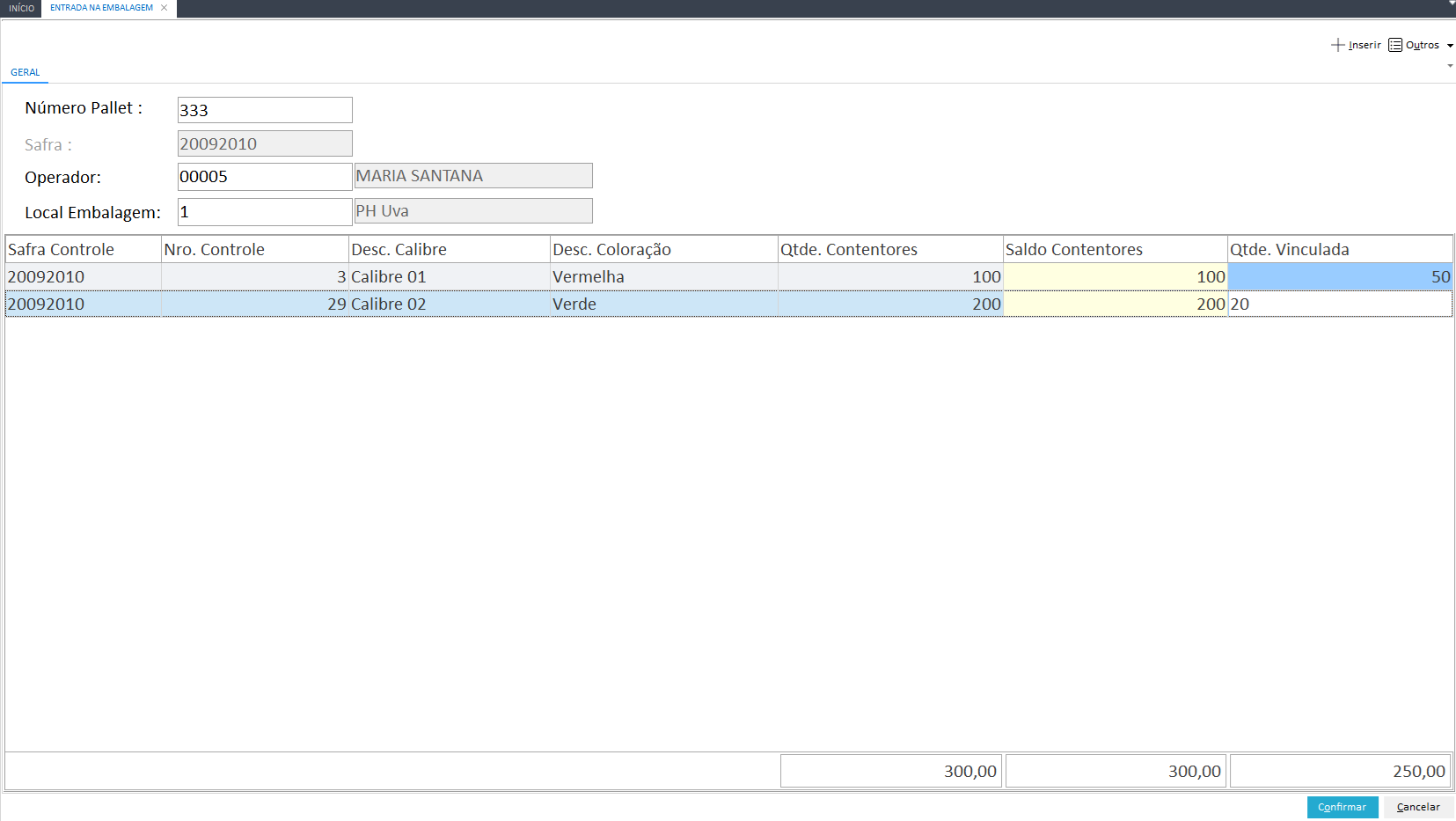
Task: Click the 250,00 Qtde. Vinculada total
Action: pos(1341,771)
